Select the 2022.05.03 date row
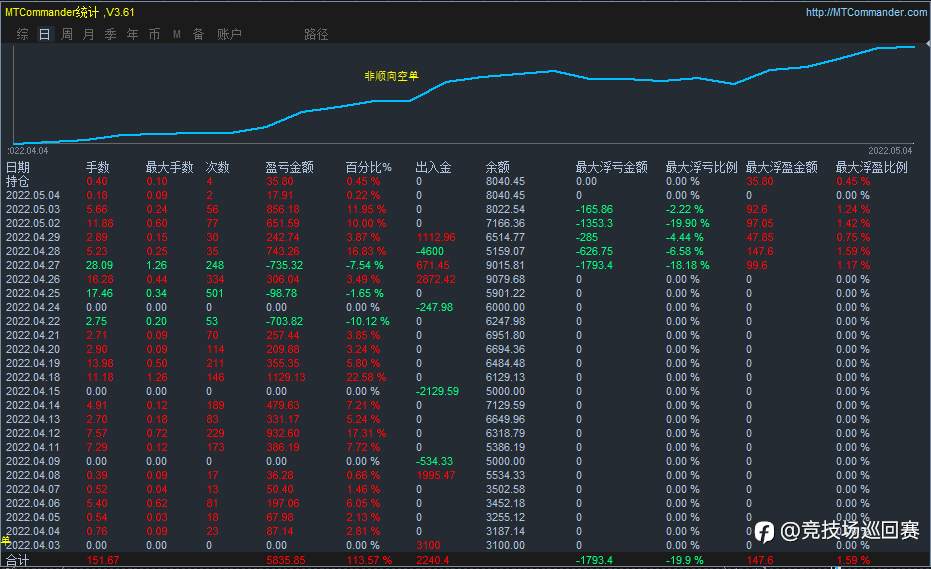Screen dimensions: 931x569 click(x=33, y=209)
